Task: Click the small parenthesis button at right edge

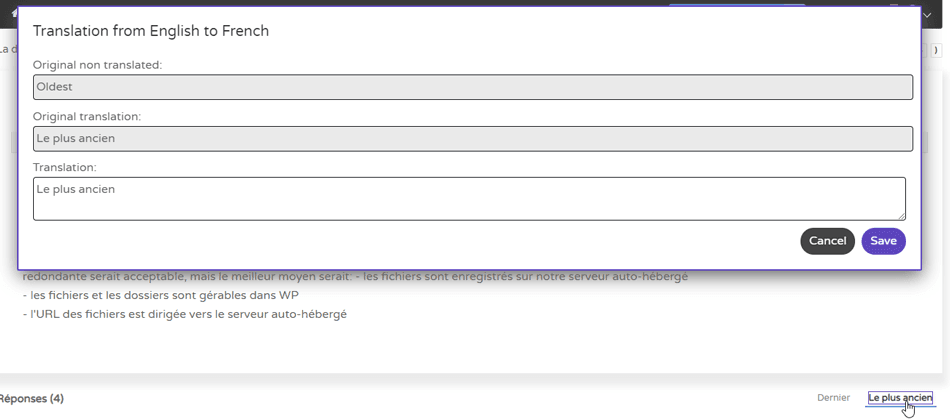Action: [935, 49]
